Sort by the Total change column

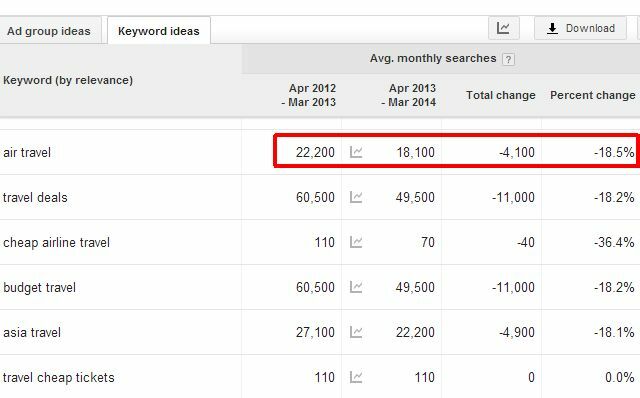click(501, 95)
